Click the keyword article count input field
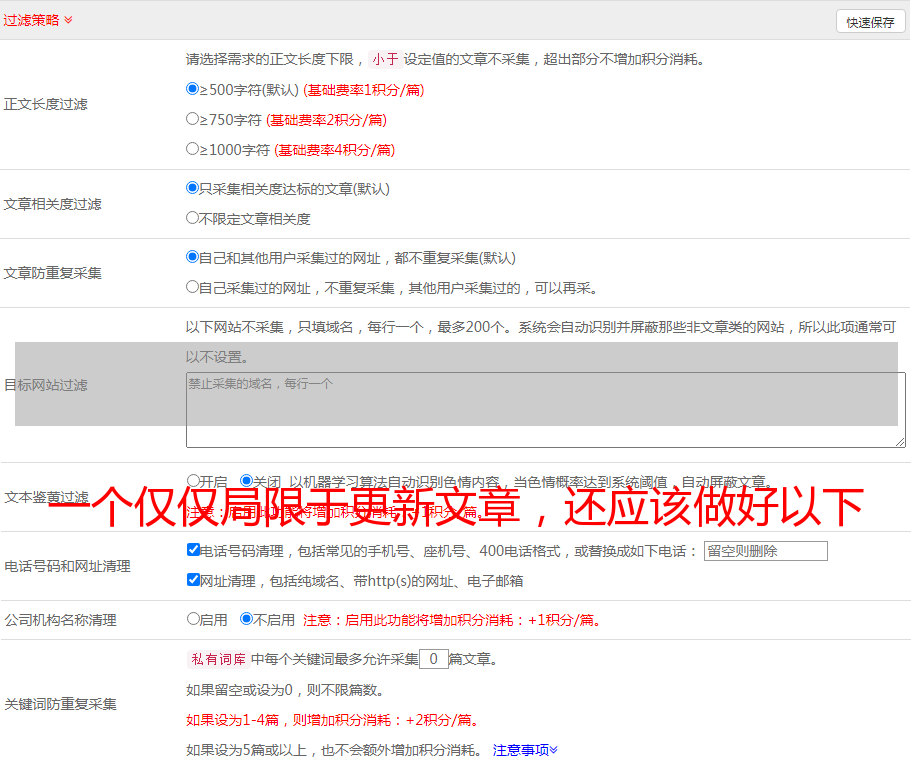This screenshot has width=912, height=768. 433,659
